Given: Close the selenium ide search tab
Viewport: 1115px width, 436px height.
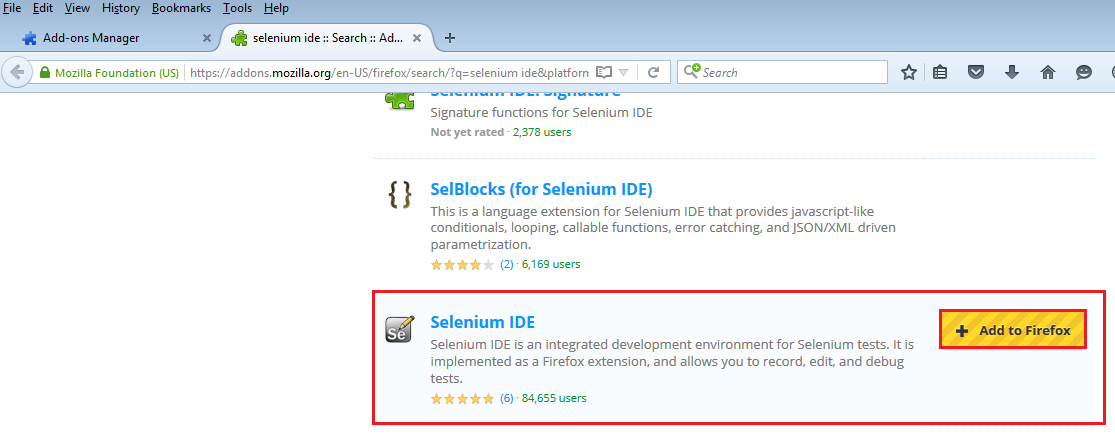Looking at the screenshot, I should pos(417,38).
